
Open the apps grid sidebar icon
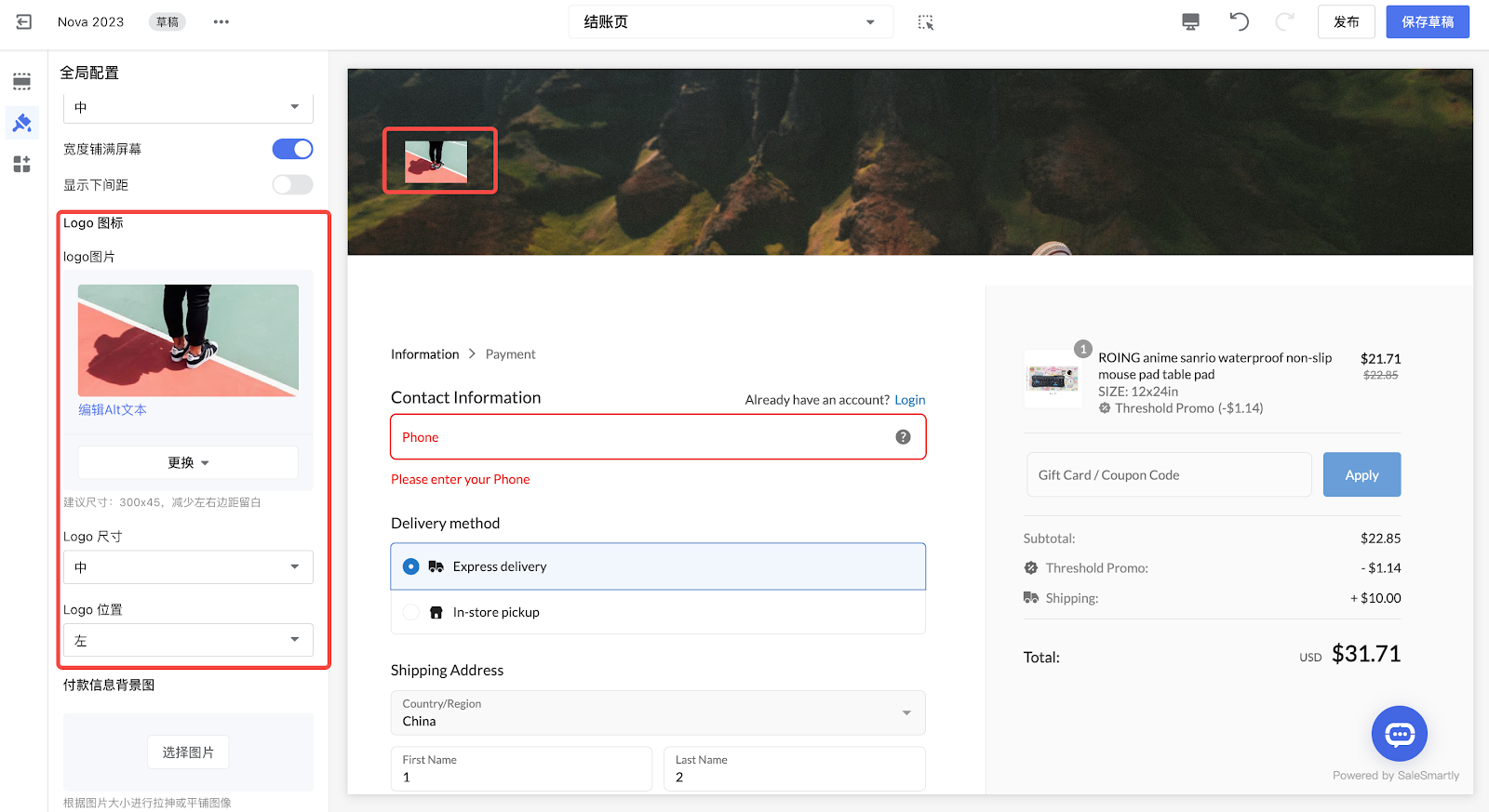(22, 164)
